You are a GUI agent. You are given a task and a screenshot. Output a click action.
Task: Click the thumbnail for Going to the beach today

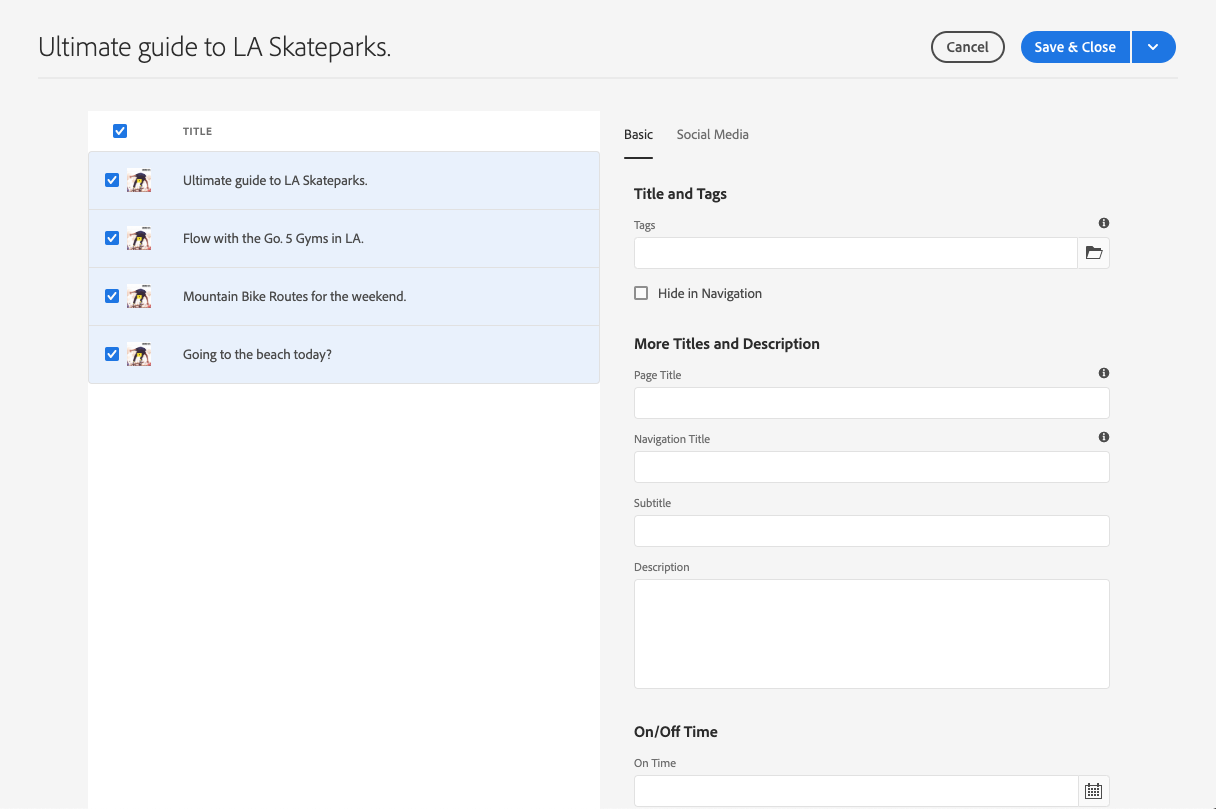pos(140,353)
